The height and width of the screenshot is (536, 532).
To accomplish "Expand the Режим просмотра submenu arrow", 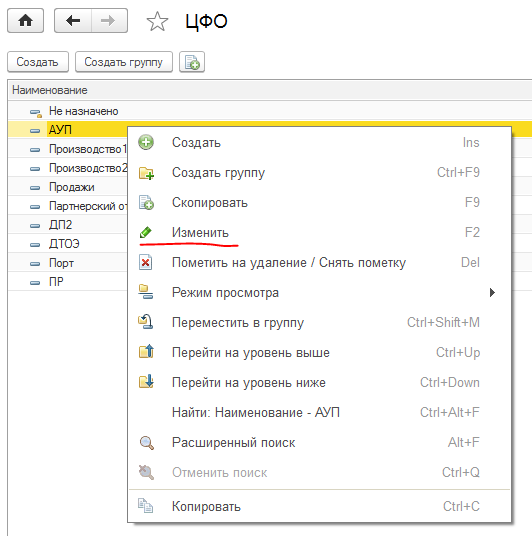I will [492, 293].
